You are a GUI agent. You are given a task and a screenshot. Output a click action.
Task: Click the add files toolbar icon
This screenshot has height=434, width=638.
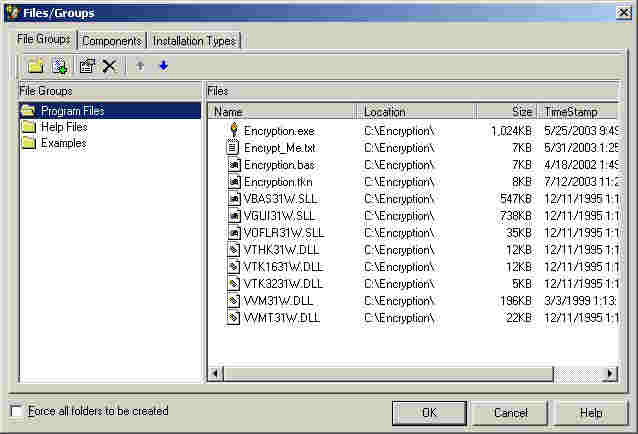60,66
